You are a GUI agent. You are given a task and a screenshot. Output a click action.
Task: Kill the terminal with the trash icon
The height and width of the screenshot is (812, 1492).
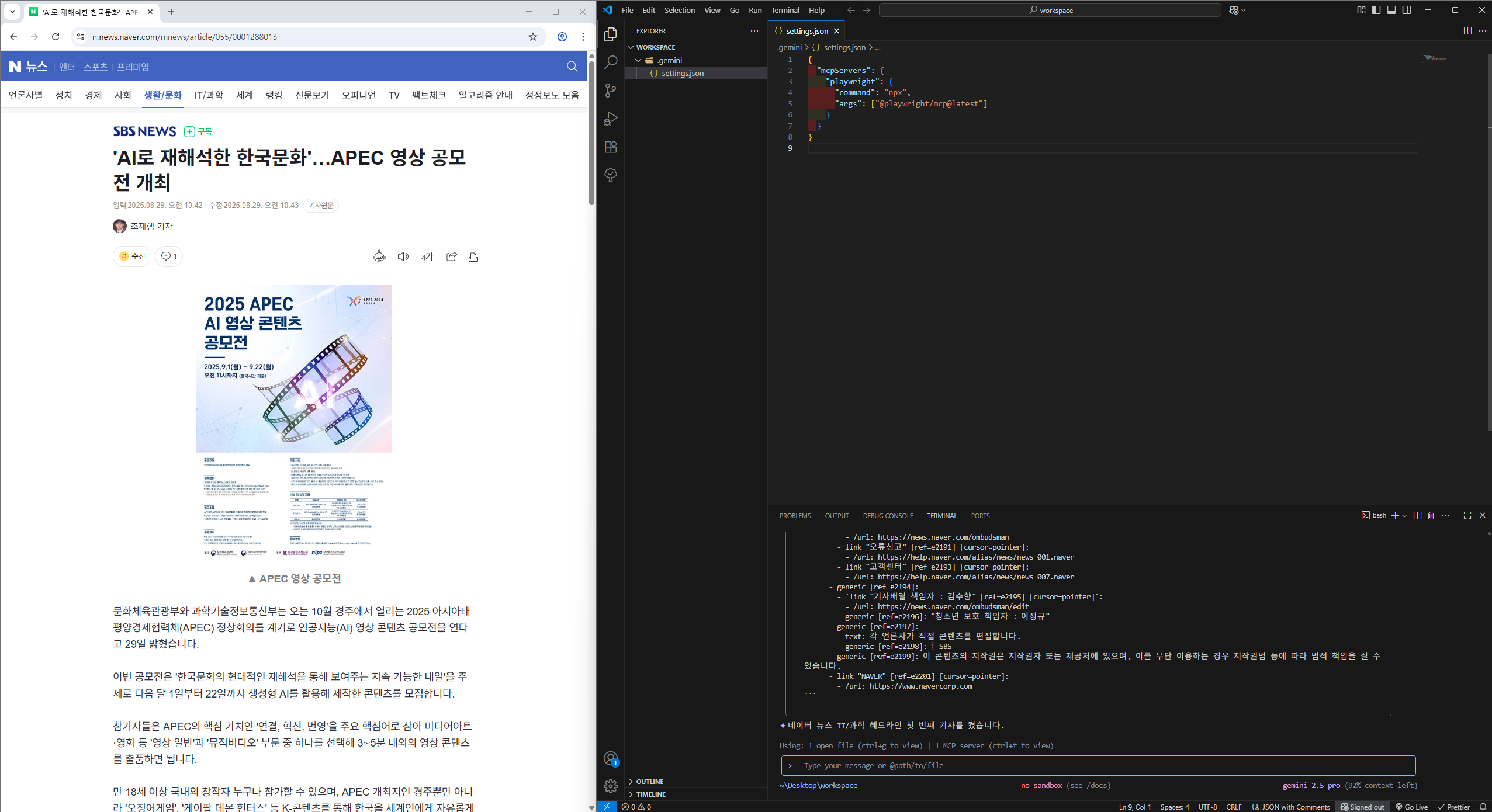[1431, 515]
